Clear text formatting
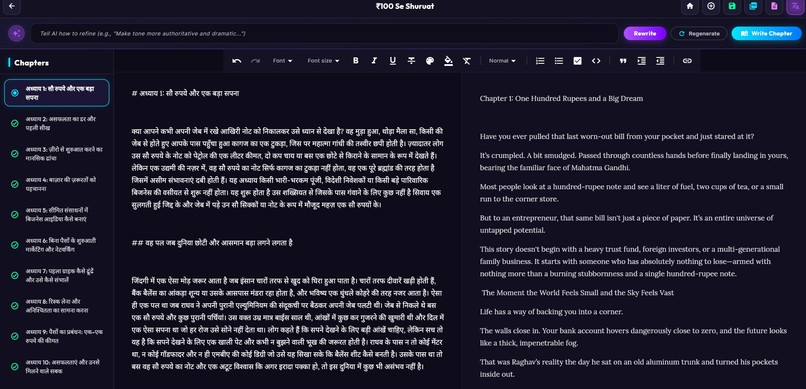 pos(467,61)
